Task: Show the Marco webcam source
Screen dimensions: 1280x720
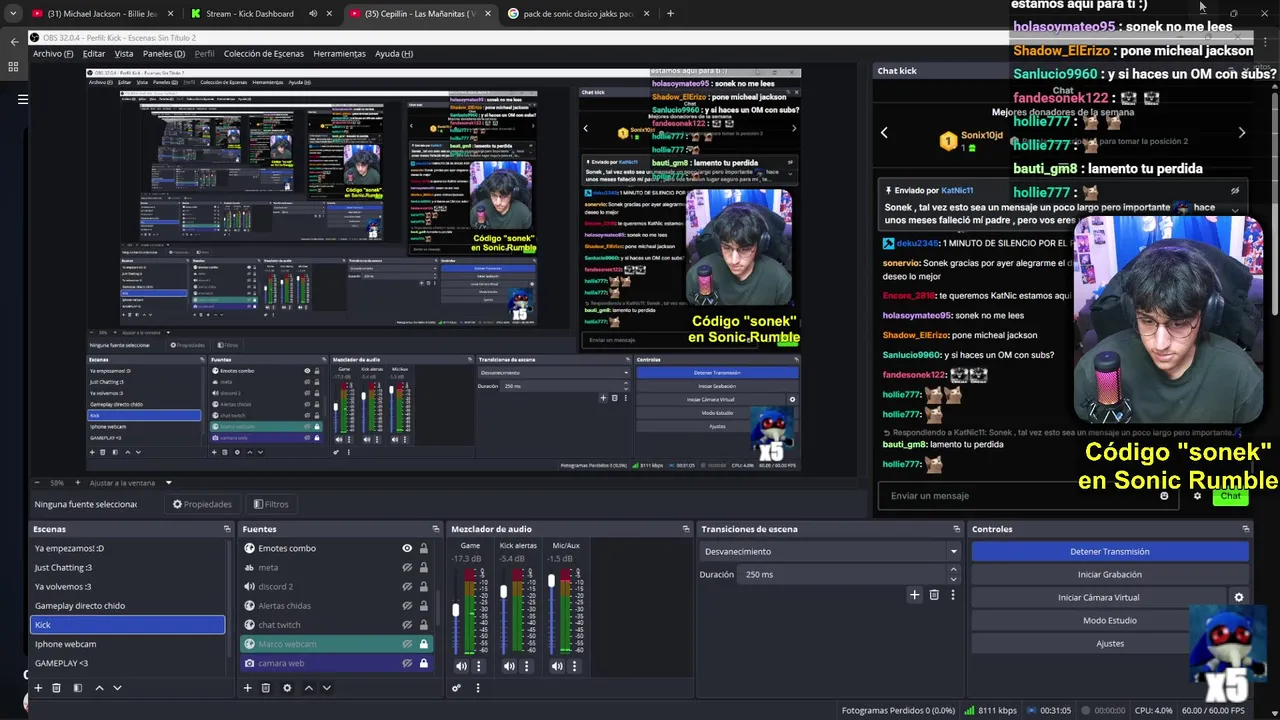Action: 407,644
